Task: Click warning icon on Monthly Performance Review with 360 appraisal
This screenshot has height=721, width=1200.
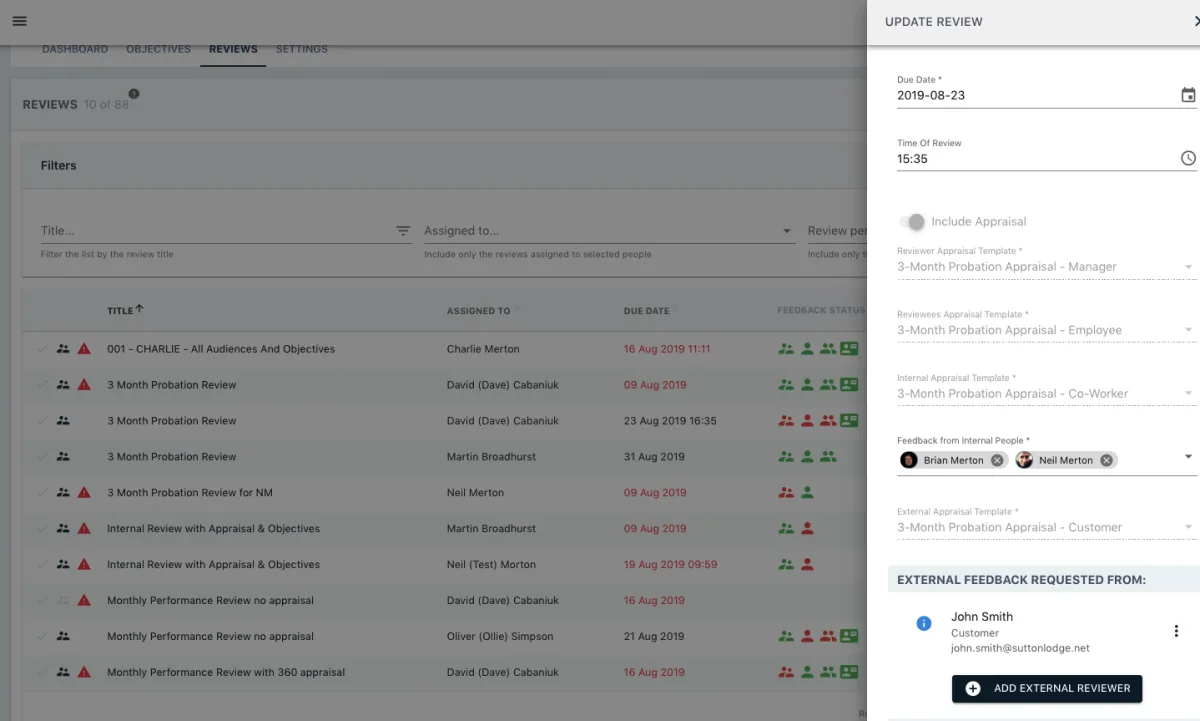Action: click(x=84, y=673)
